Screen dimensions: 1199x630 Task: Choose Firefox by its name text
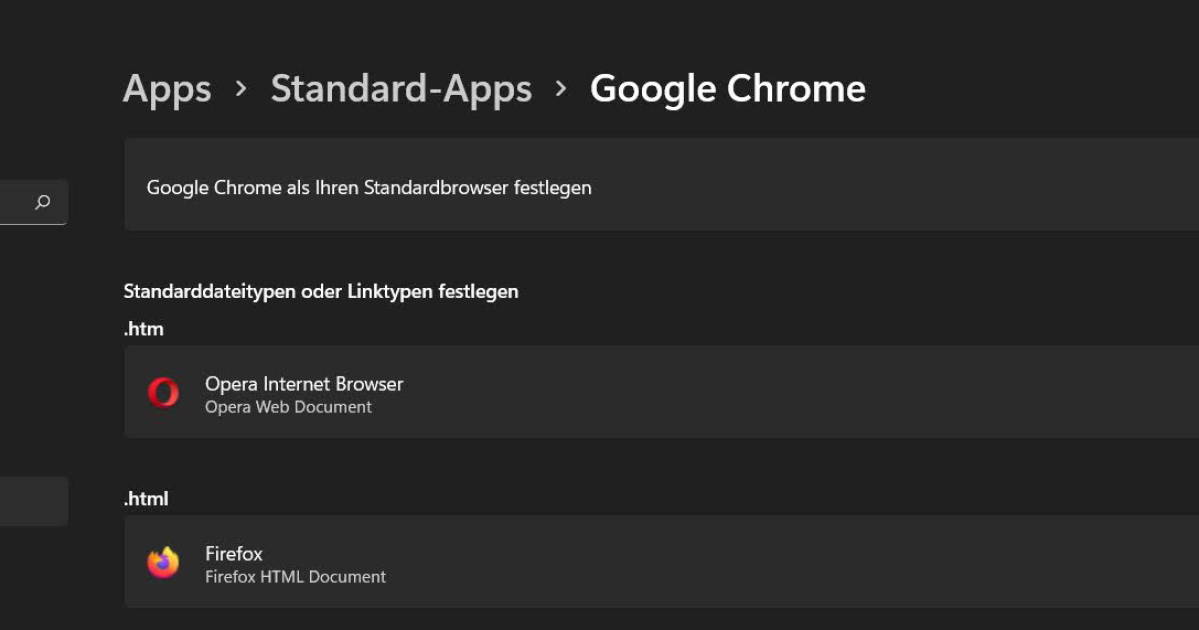pyautogui.click(x=233, y=553)
